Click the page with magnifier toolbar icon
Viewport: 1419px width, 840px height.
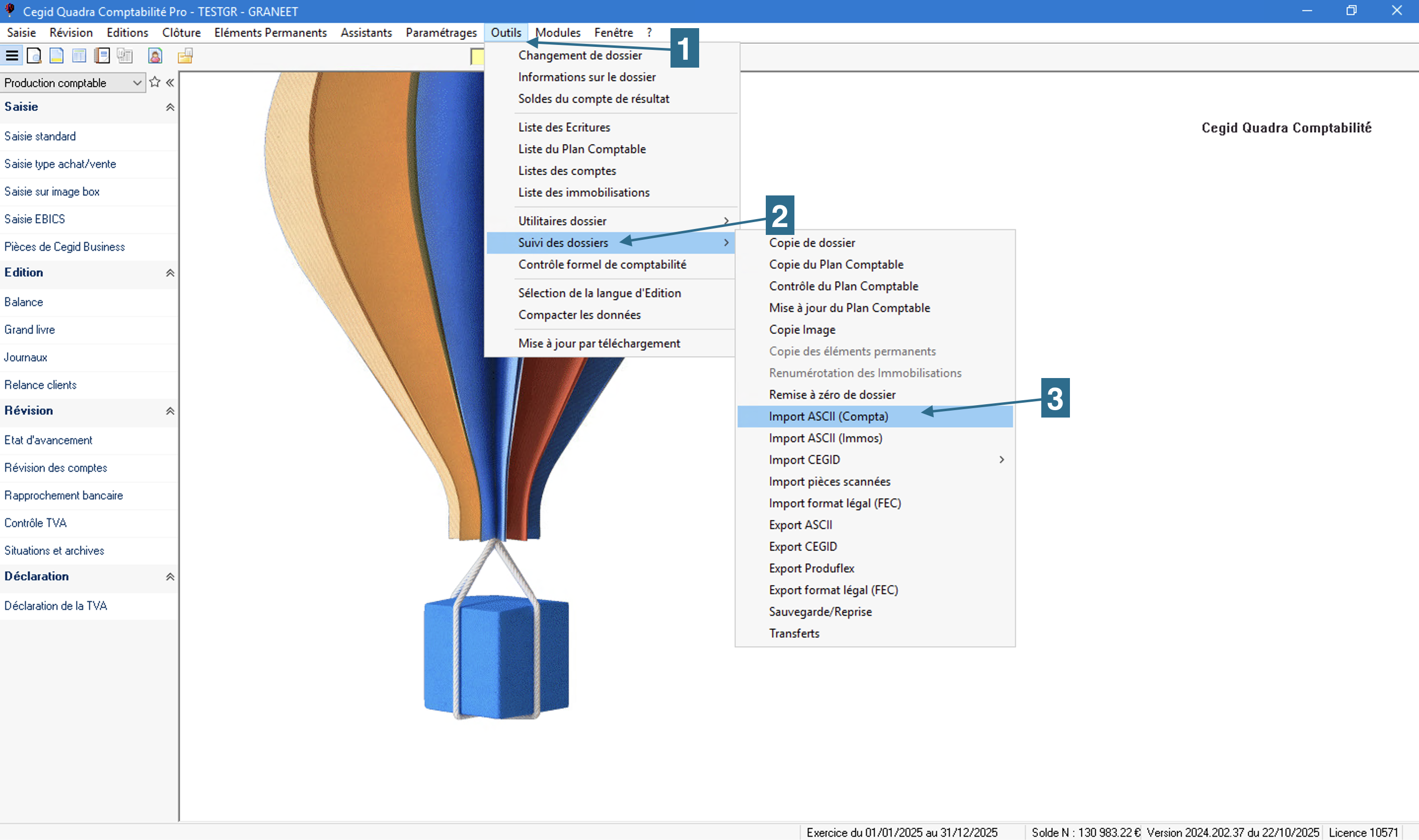point(34,56)
